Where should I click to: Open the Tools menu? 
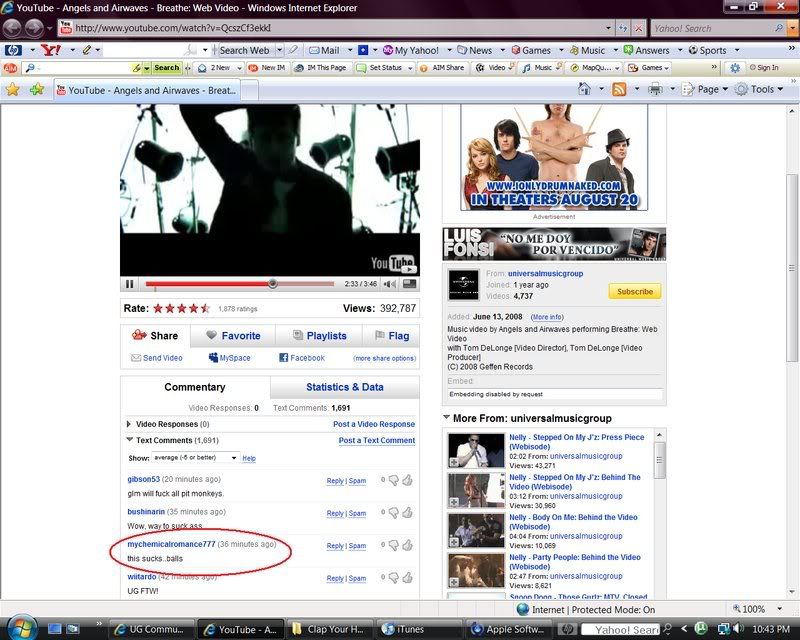(758, 89)
